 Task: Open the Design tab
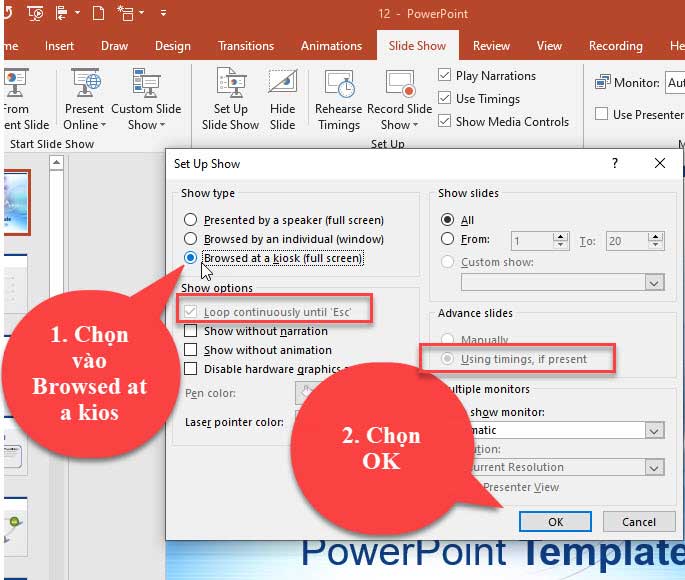pyautogui.click(x=173, y=46)
